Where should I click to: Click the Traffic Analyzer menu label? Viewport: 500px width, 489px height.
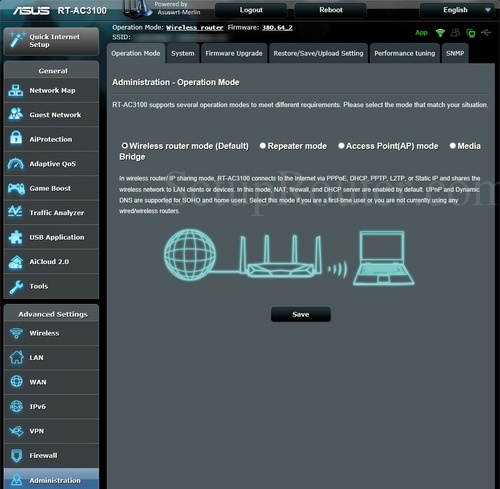click(x=57, y=213)
